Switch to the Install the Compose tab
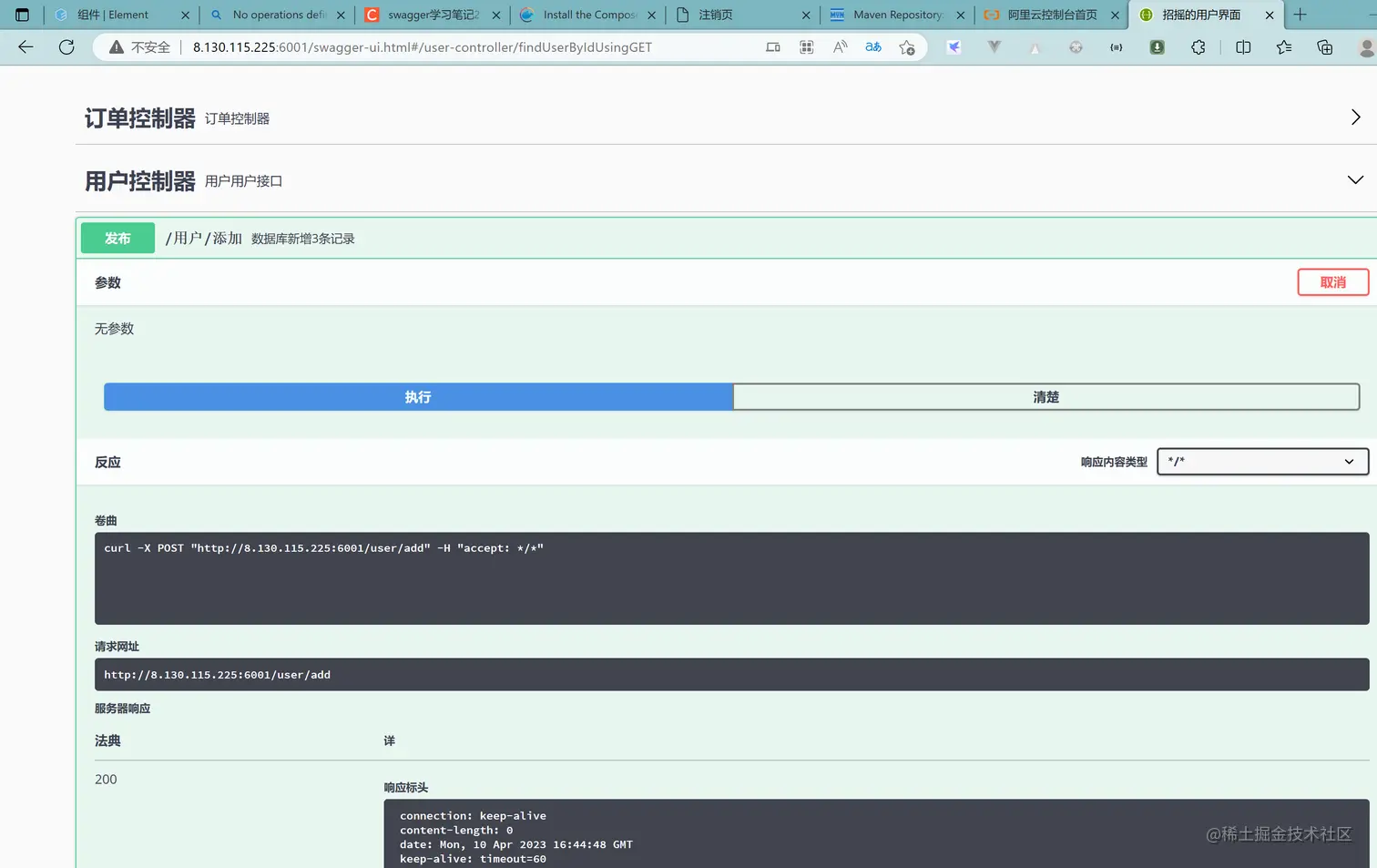Image resolution: width=1377 pixels, height=868 pixels. click(x=587, y=15)
